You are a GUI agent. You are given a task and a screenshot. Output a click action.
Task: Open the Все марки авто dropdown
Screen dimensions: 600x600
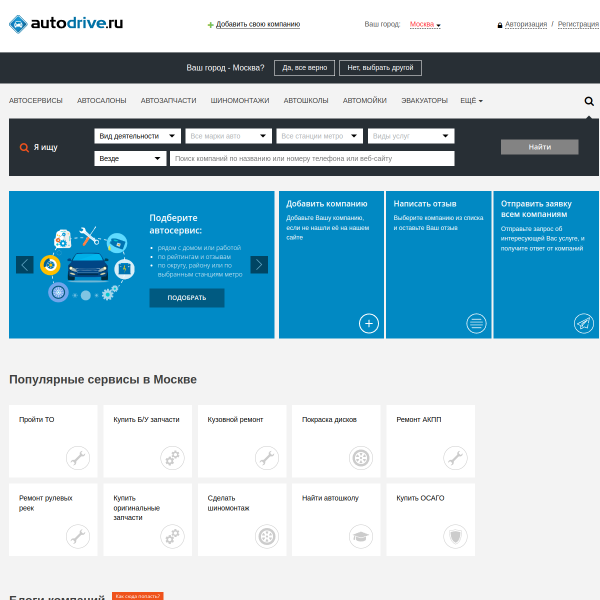click(x=228, y=136)
